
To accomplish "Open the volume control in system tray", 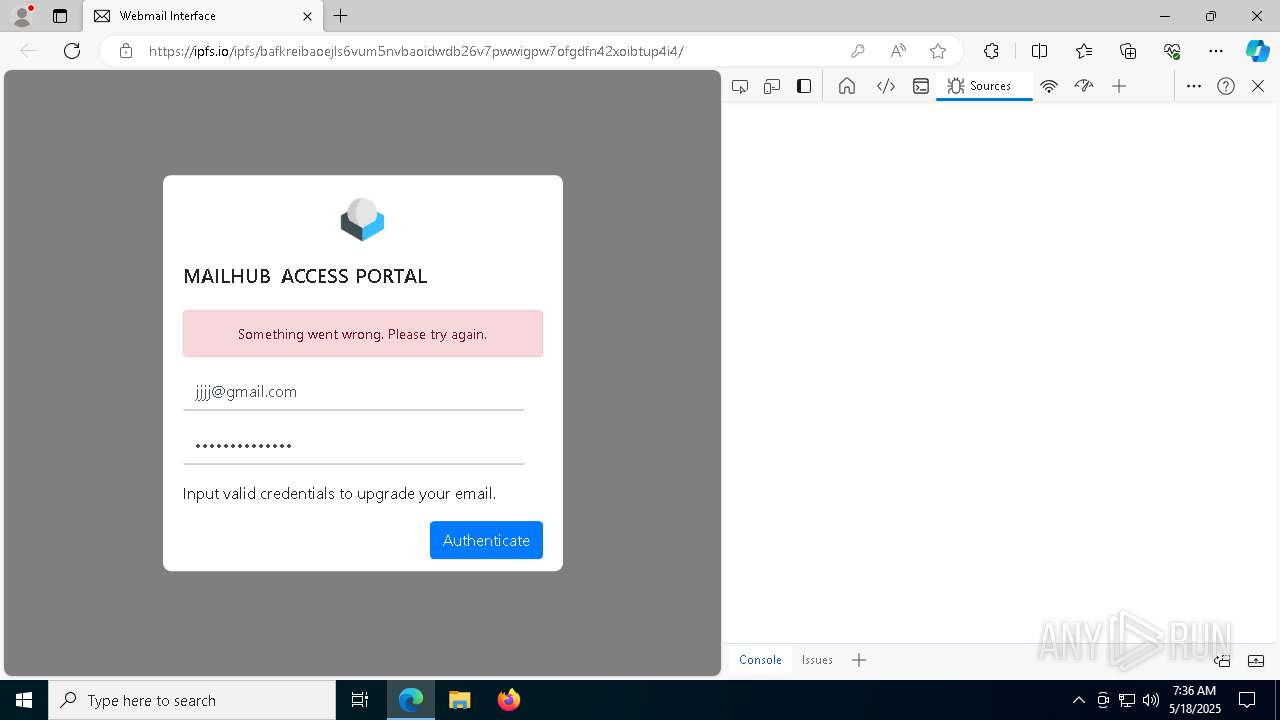I will pos(1151,700).
